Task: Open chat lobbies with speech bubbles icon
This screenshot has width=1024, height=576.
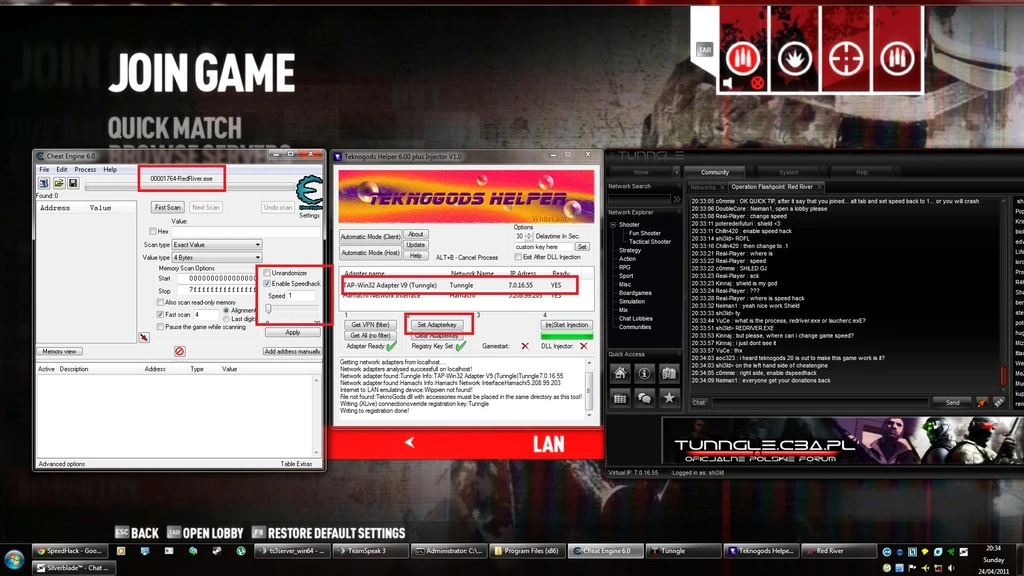Action: coord(644,397)
